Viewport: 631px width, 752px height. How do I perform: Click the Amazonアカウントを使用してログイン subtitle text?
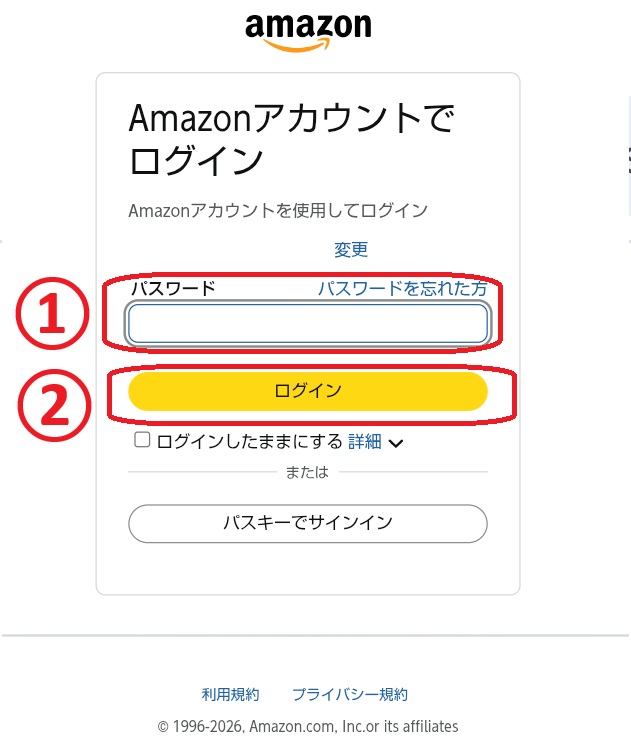click(x=278, y=210)
